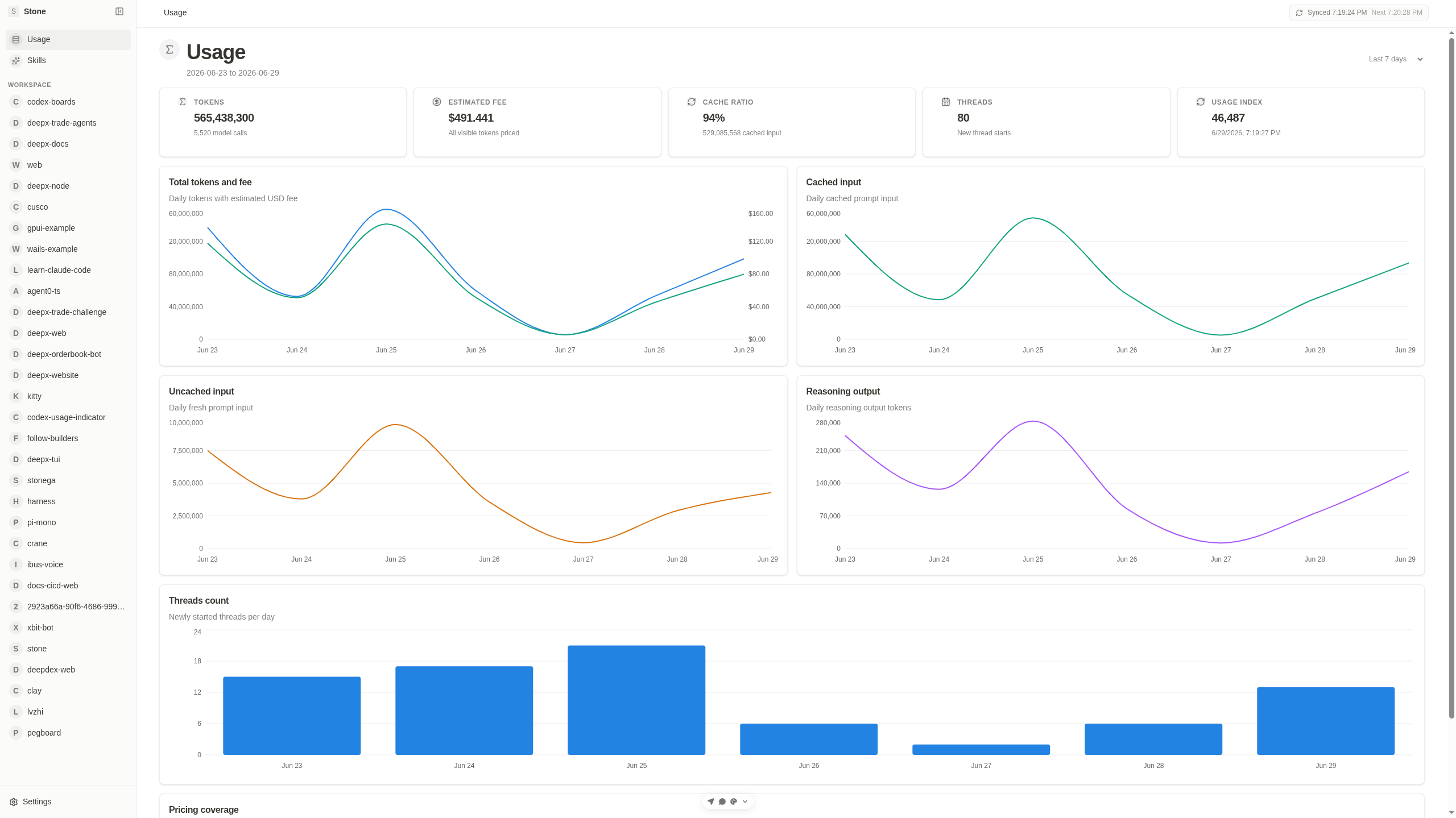Click the X badge of xbit-bot
1456x818 pixels.
click(16, 628)
